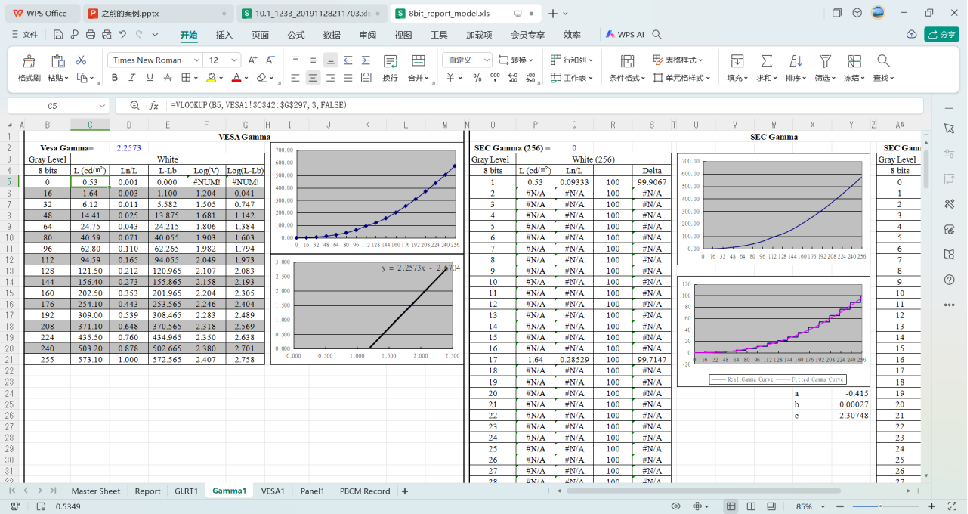The width and height of the screenshot is (968, 514).
Task: Open the help icon in right sidebar
Action: point(949,280)
